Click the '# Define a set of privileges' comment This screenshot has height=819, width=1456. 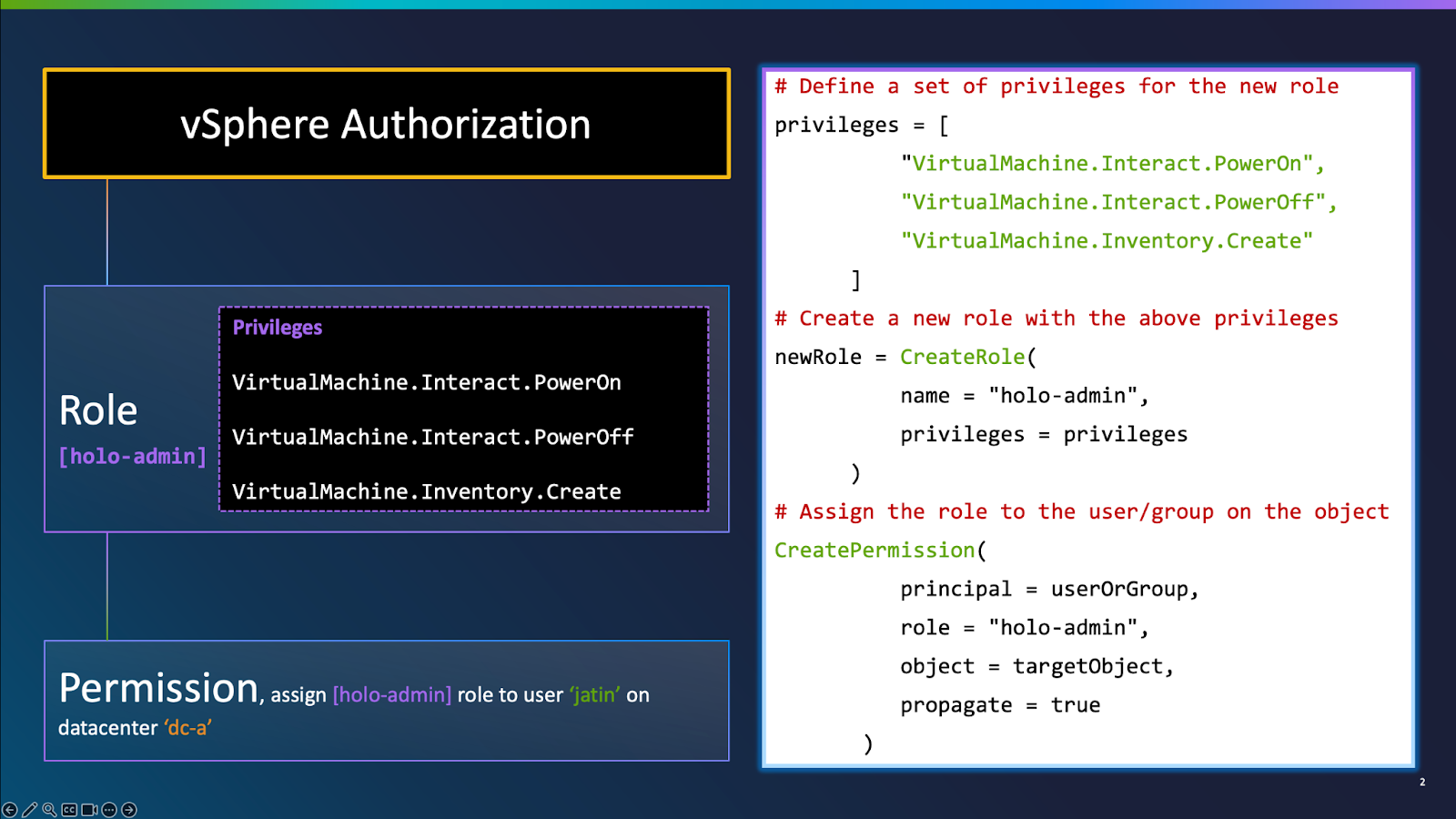pyautogui.click(x=1056, y=86)
